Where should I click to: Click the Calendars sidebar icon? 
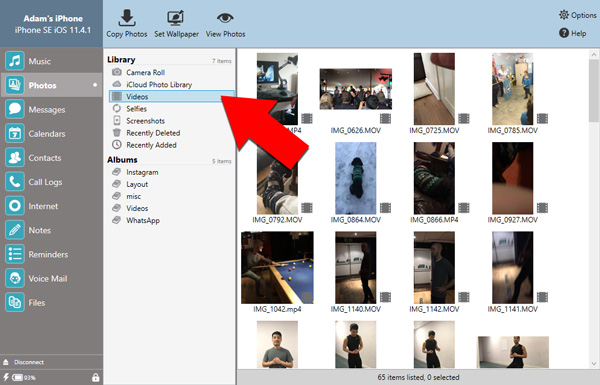(x=15, y=134)
